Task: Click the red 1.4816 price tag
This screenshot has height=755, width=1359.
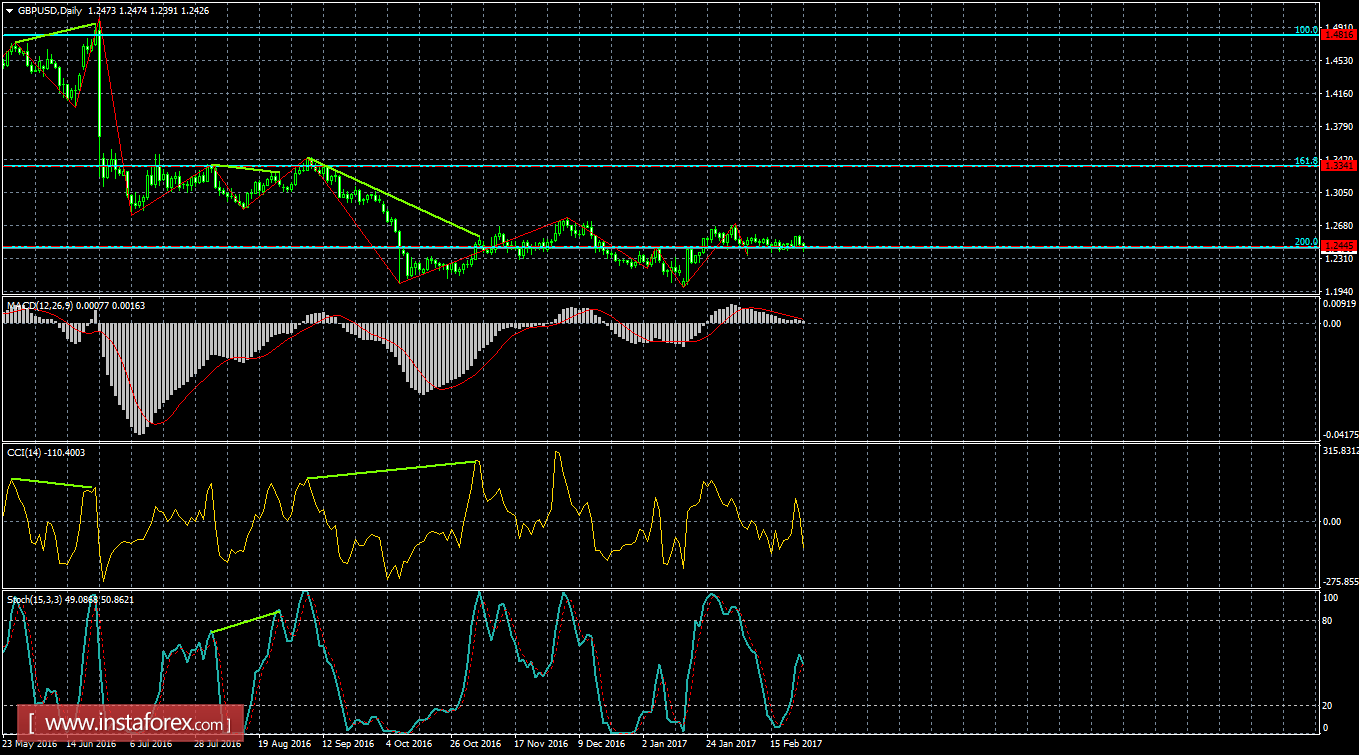Action: (x=1340, y=33)
